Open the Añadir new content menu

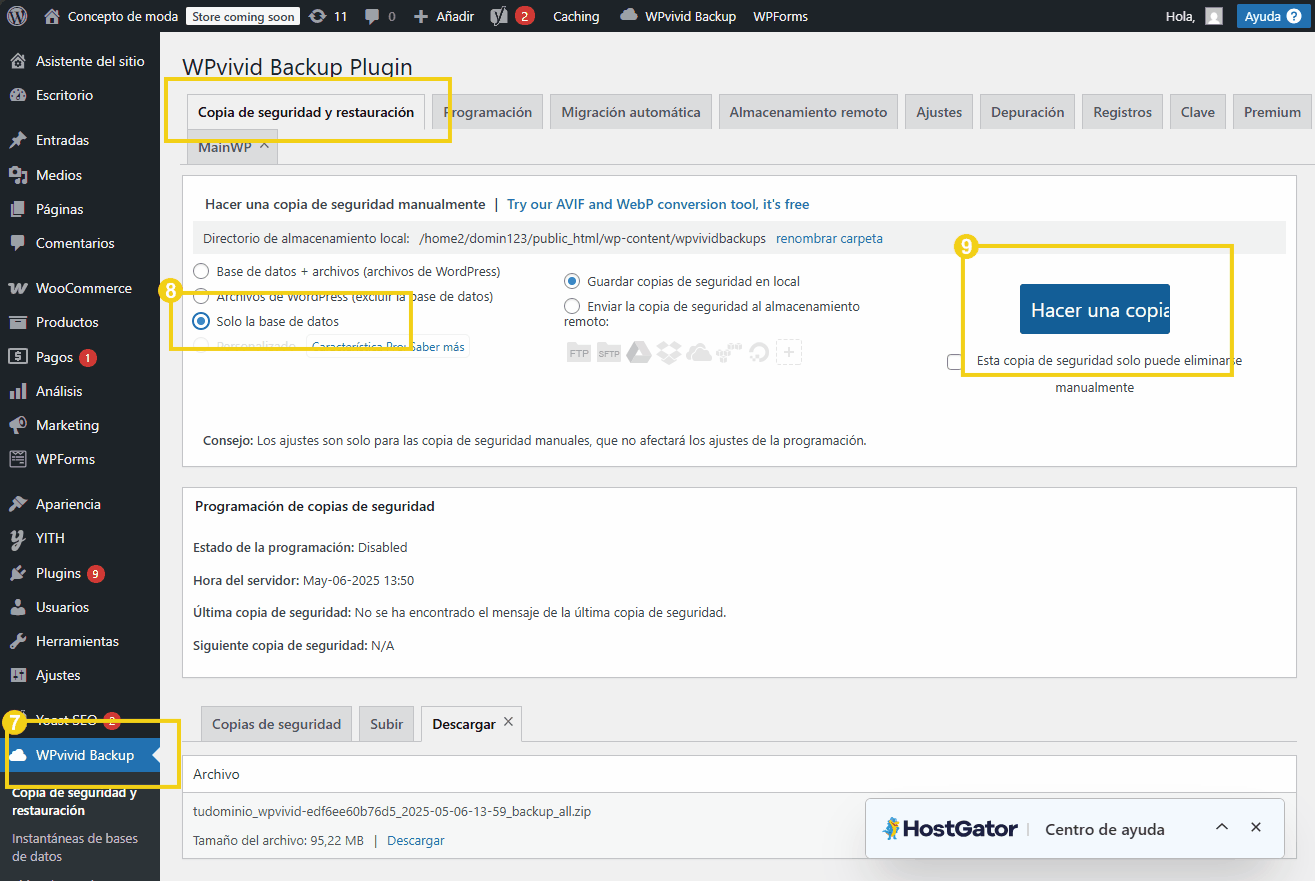[x=444, y=16]
